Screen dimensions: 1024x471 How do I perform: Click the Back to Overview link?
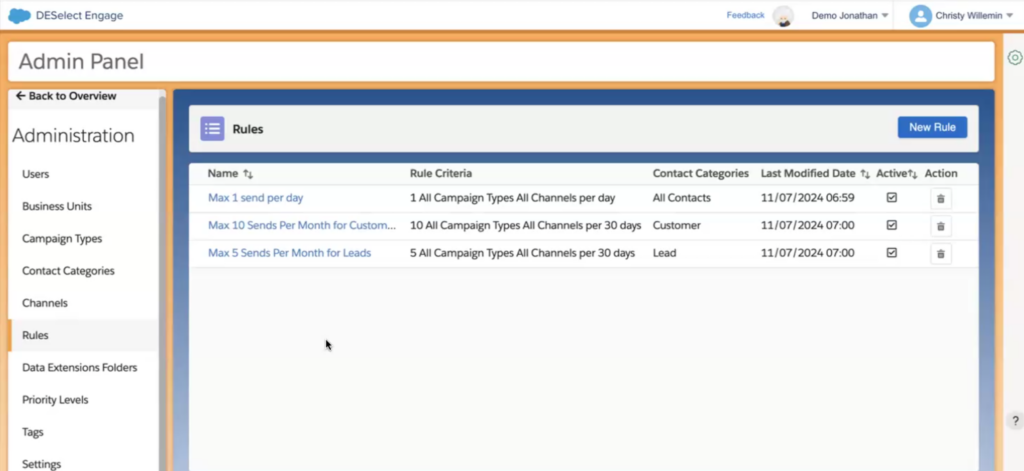(x=66, y=96)
